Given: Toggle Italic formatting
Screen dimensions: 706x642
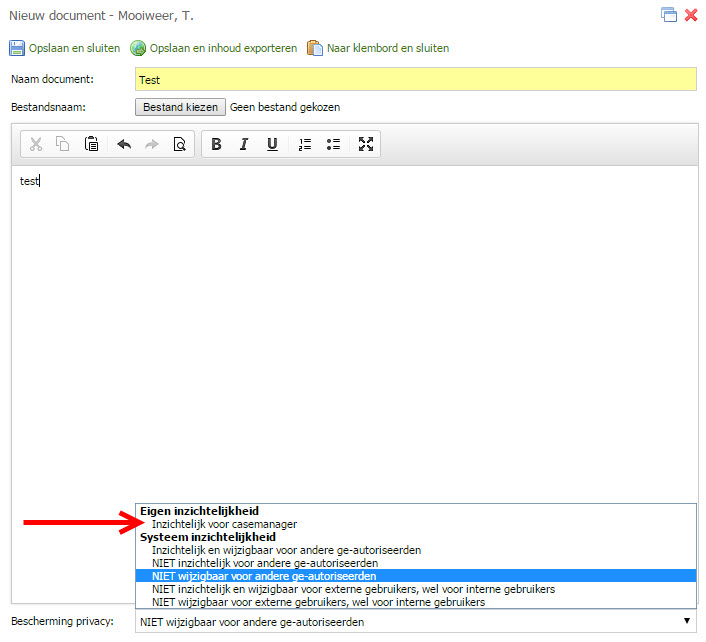Looking at the screenshot, I should coord(244,144).
